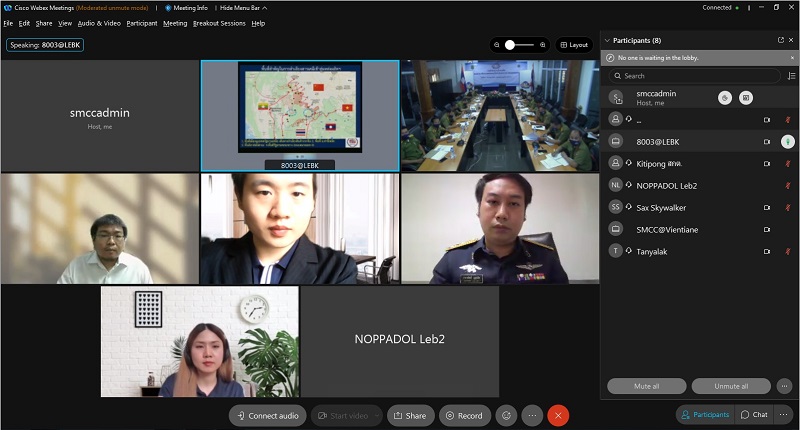
Task: Click the Record button
Action: pos(464,415)
